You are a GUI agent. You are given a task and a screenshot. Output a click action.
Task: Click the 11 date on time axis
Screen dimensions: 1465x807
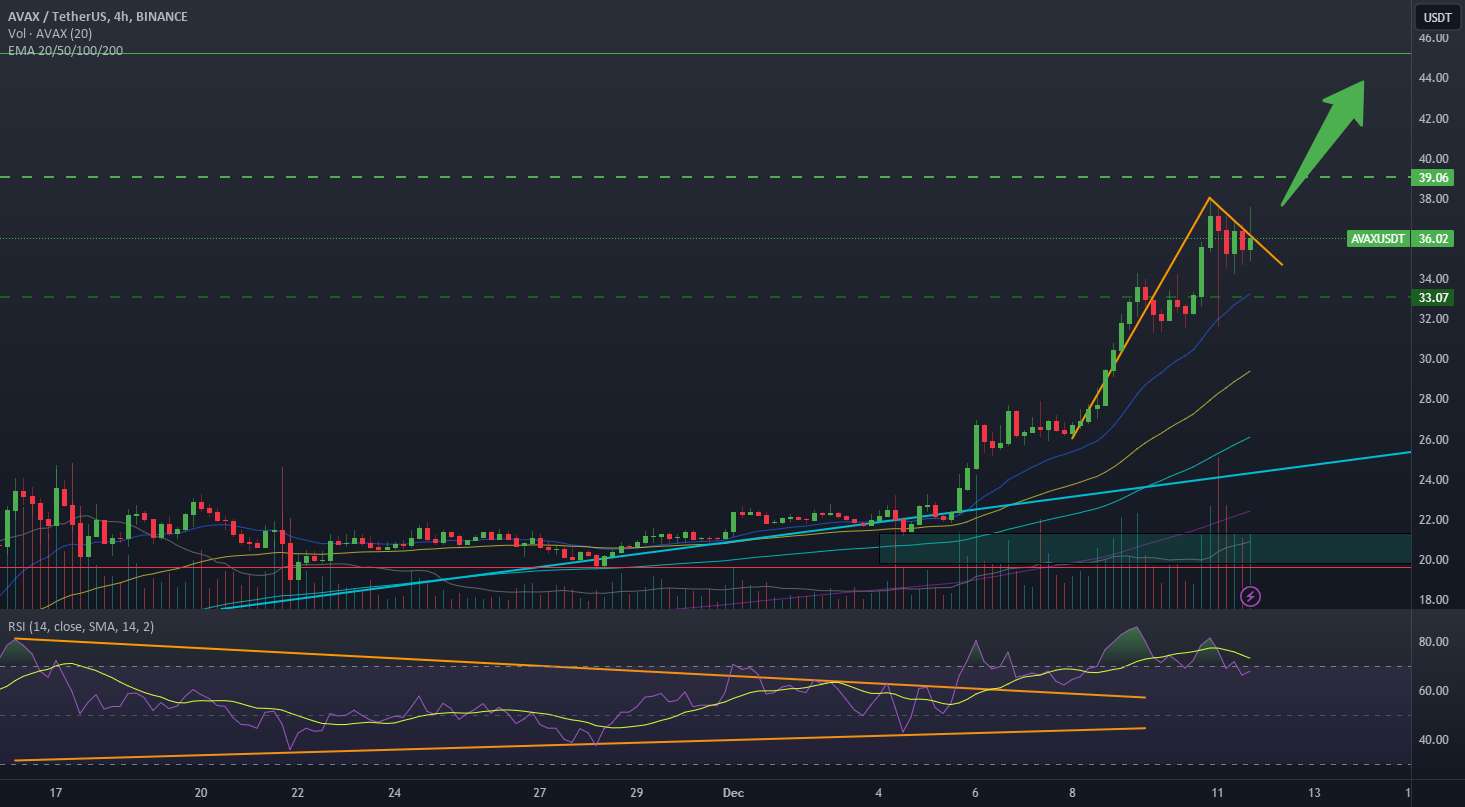point(1217,793)
